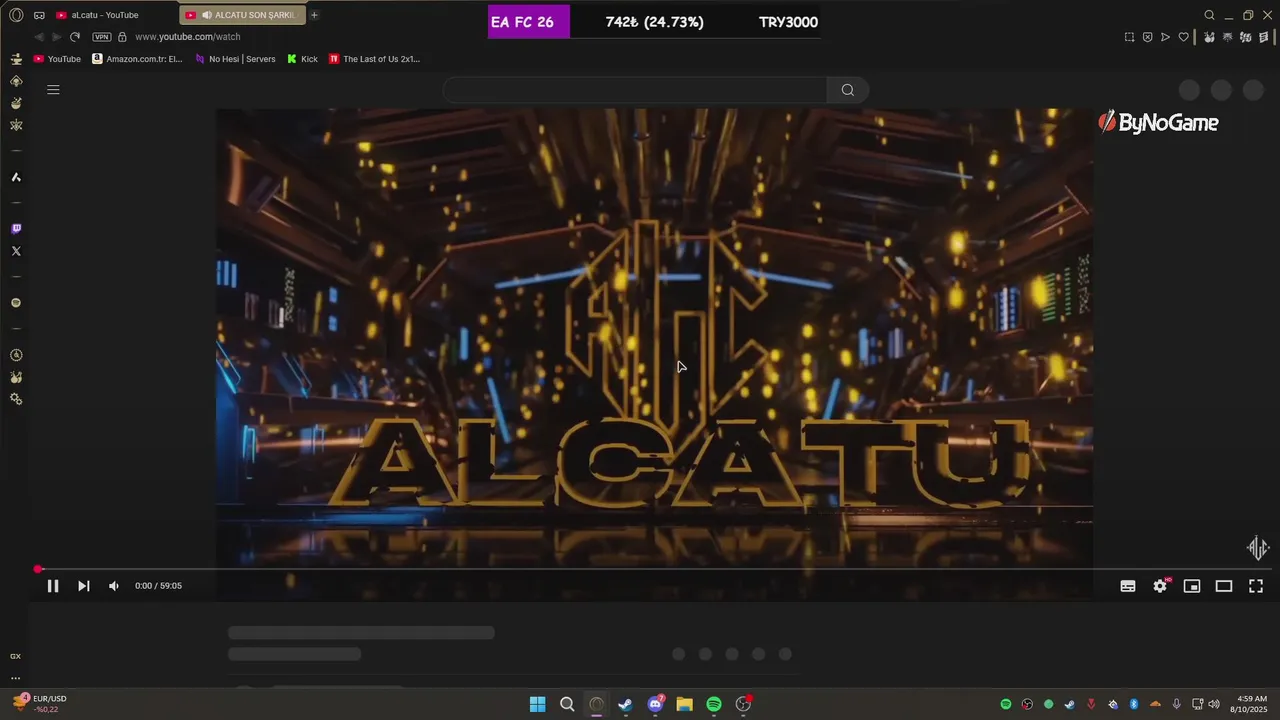1280x720 pixels.
Task: Click the YouTube search magnifier button
Action: (847, 90)
